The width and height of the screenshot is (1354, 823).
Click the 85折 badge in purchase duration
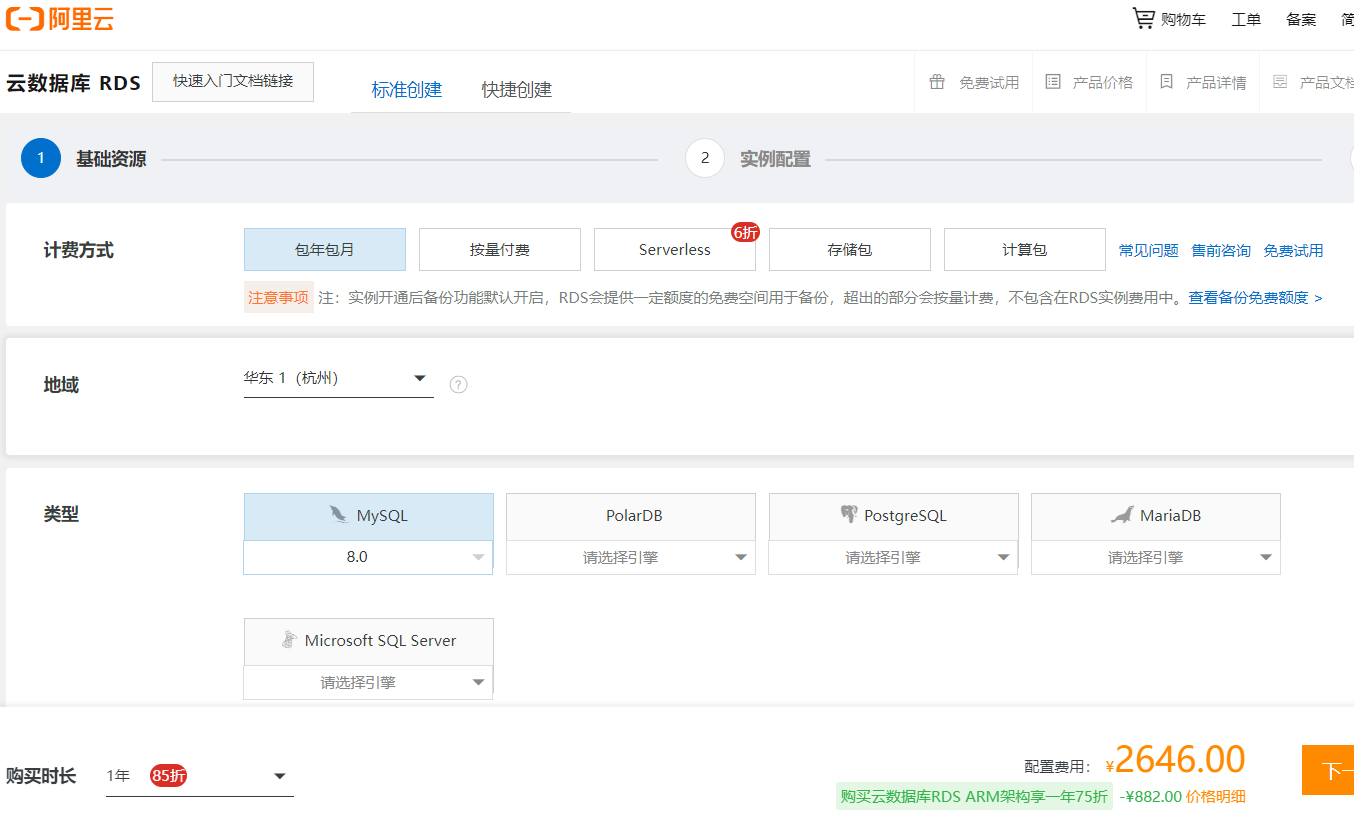click(x=168, y=775)
